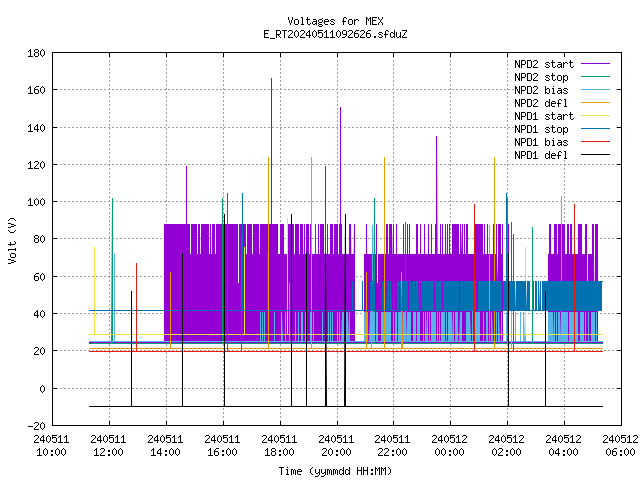Image resolution: width=640 pixels, height=480 pixels.
Task: Click the x-axis tick '240511 20:00'
Action: 336,446
